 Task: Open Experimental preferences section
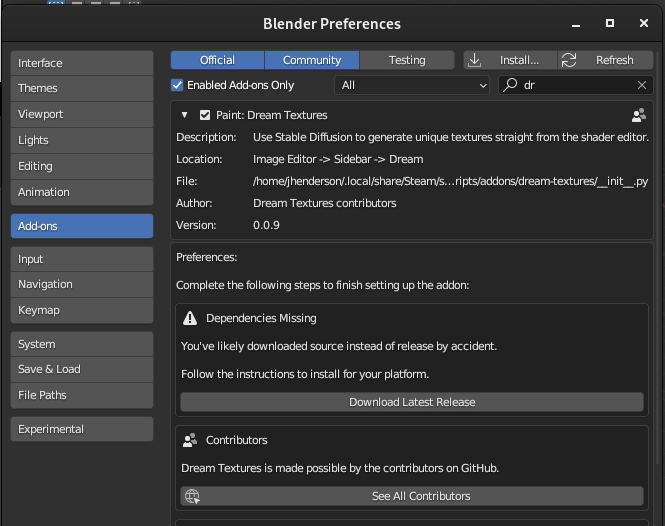pos(82,429)
